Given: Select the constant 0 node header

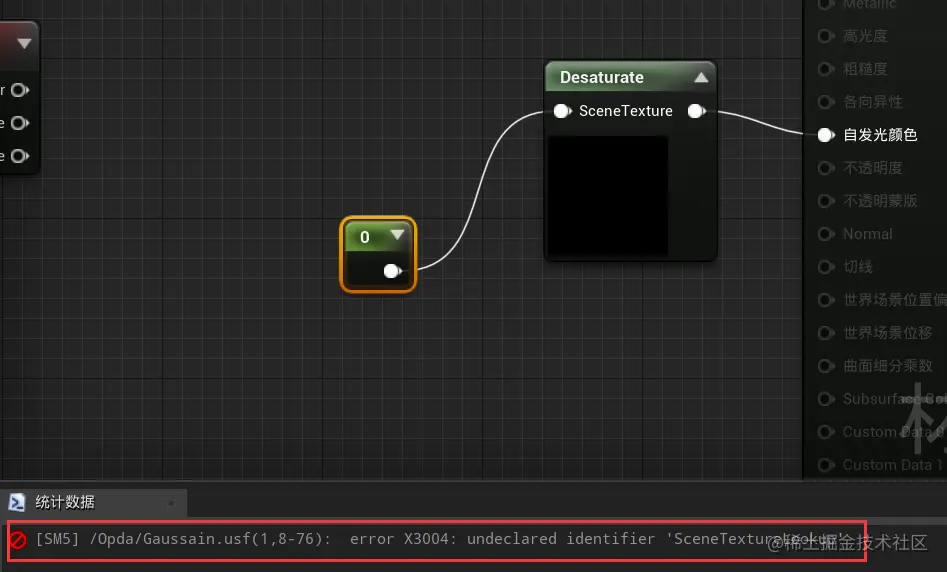Looking at the screenshot, I should point(378,236).
